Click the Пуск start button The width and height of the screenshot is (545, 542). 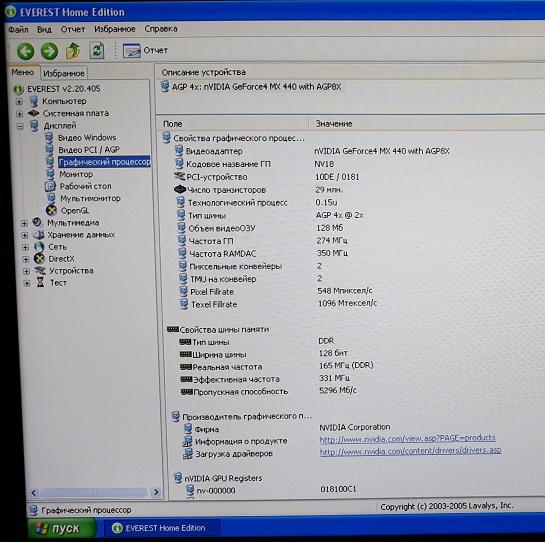click(x=62, y=528)
